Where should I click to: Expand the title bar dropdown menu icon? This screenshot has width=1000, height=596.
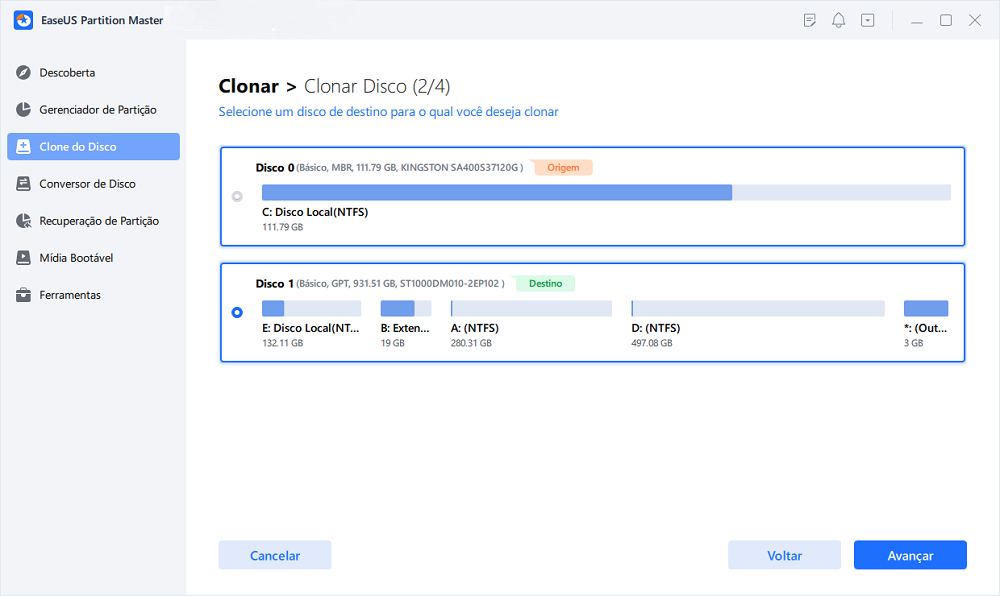pyautogui.click(x=867, y=20)
